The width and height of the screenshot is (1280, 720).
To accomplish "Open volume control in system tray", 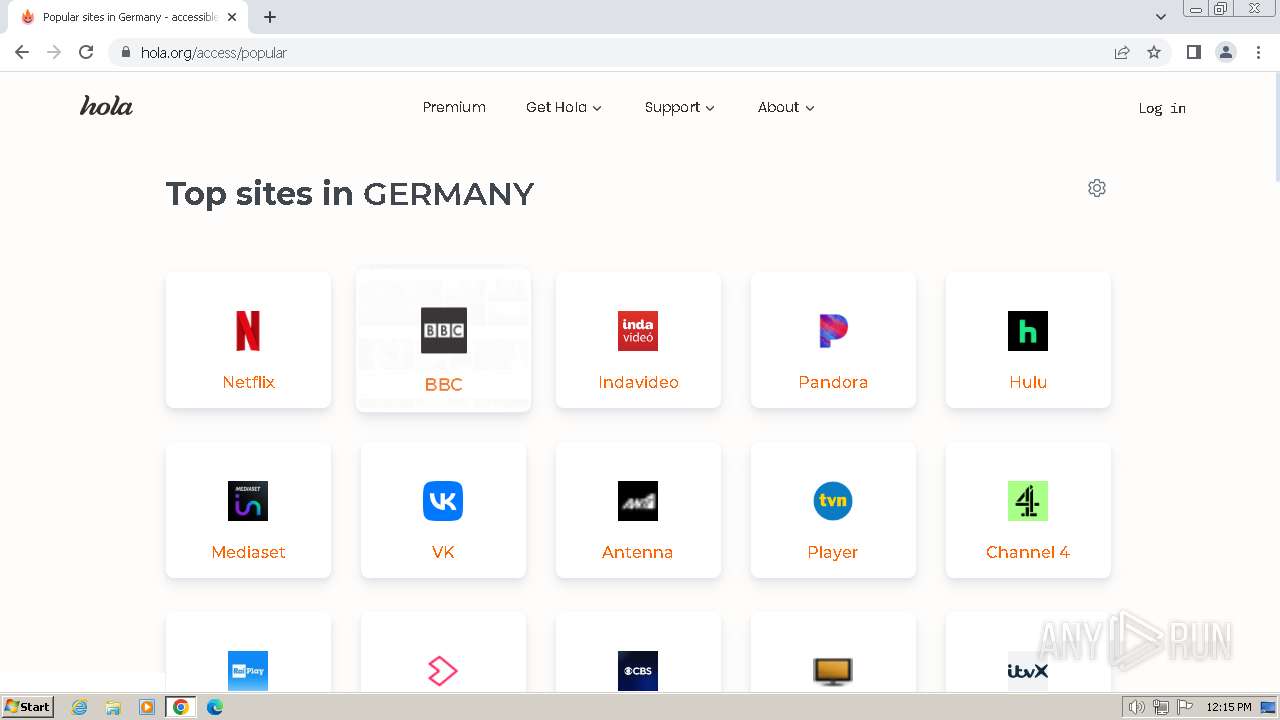I will click(x=1137, y=707).
